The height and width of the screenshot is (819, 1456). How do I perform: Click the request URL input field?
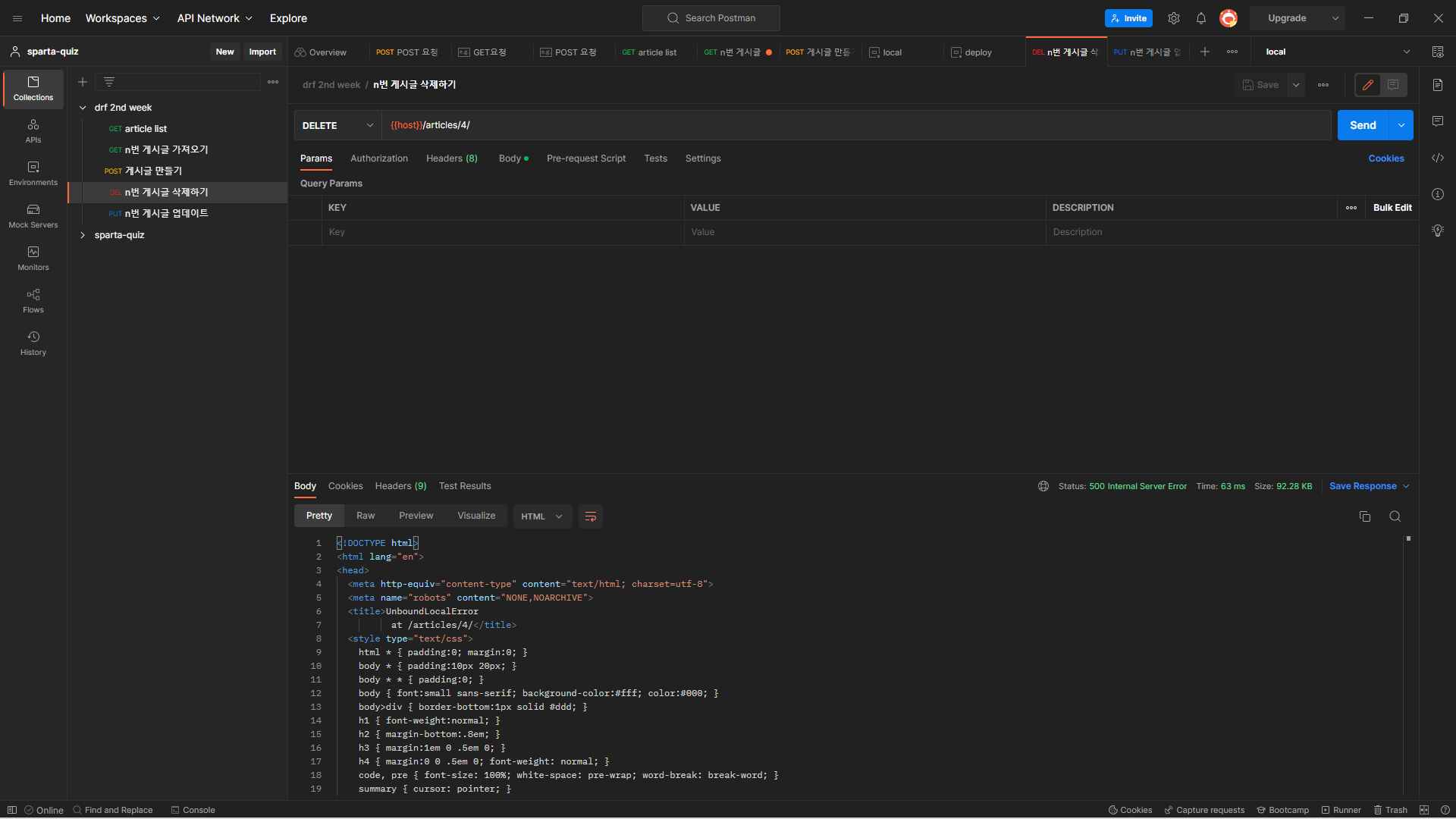pyautogui.click(x=855, y=125)
